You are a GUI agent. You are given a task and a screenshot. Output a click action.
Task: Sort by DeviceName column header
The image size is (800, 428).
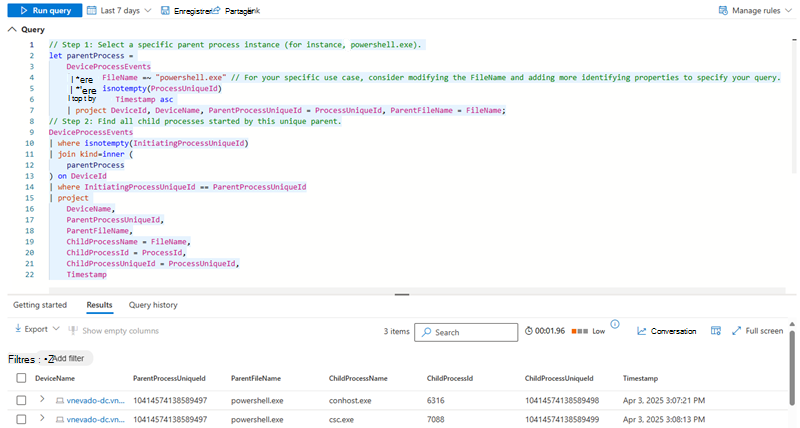click(55, 379)
